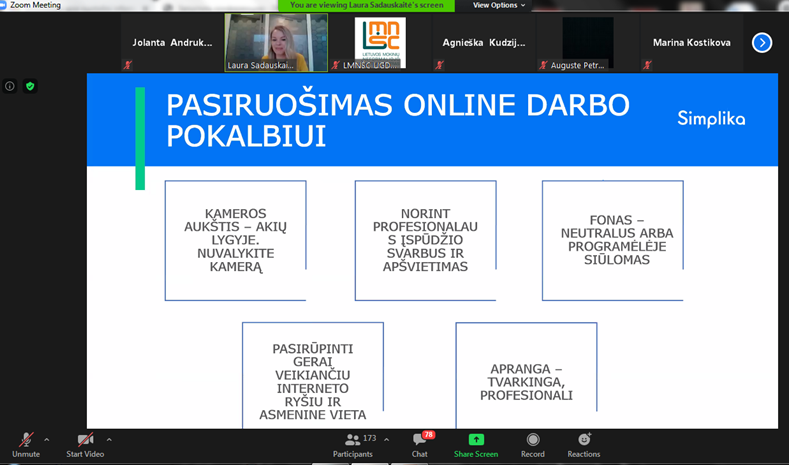The image size is (789, 467).
Task: Click the screen viewing notification banner
Action: click(x=366, y=5)
